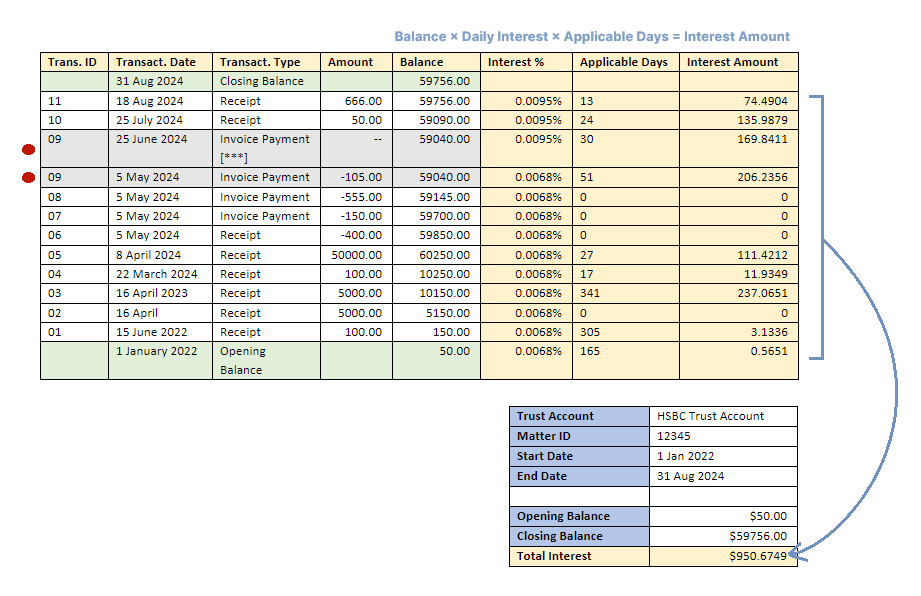Viewport: 921px width, 596px height.
Task: Click the 10250.00 balance cell
Action: tap(436, 274)
